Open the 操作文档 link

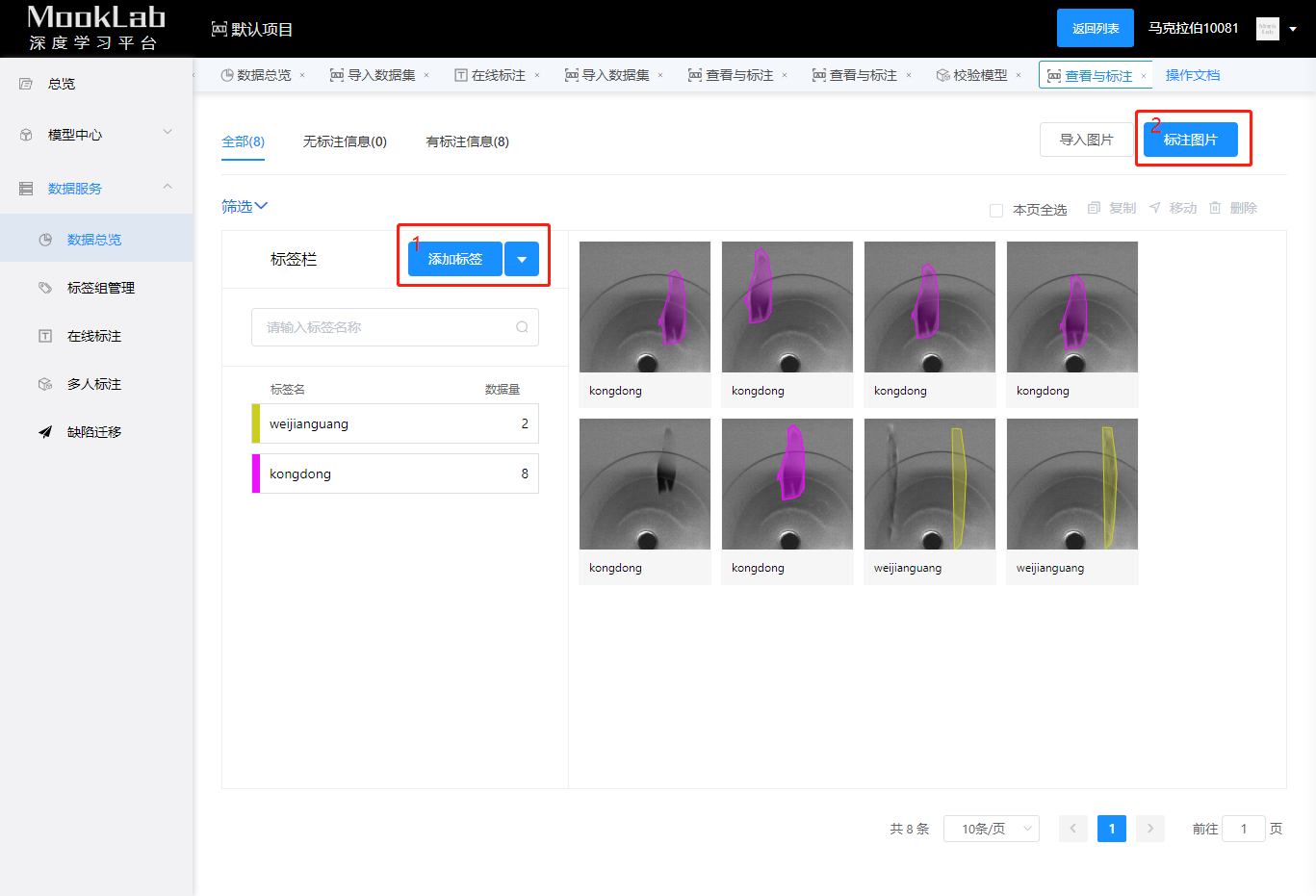[1193, 75]
